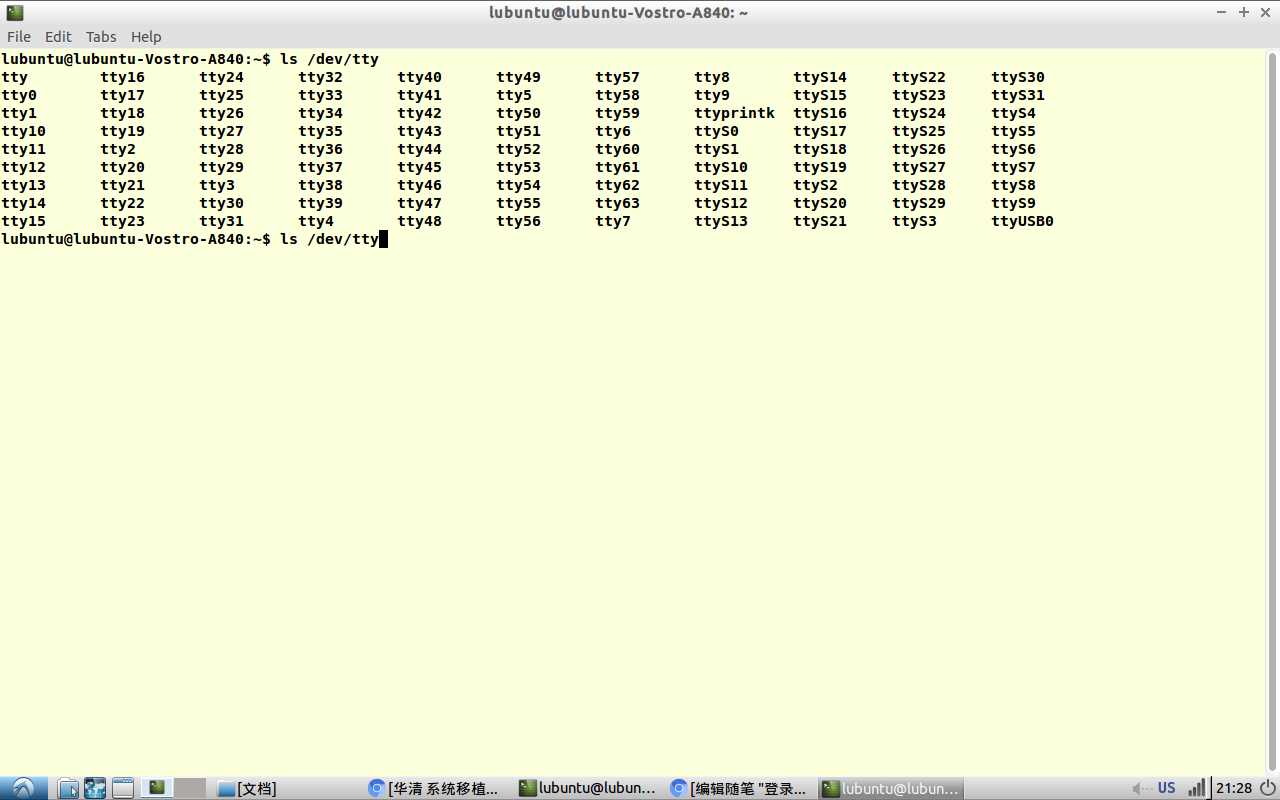This screenshot has width=1280, height=800.
Task: Click ttyS22 in the listing
Action: [919, 77]
